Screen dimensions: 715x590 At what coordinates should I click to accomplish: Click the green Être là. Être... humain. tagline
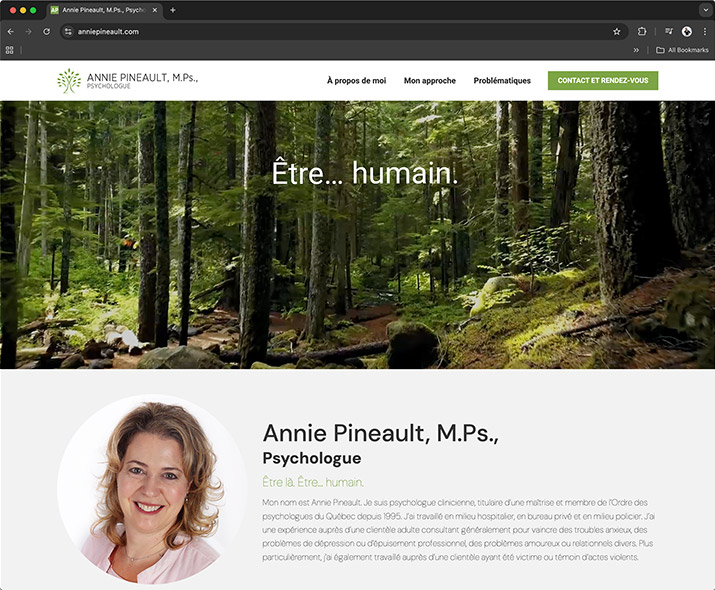click(x=313, y=482)
